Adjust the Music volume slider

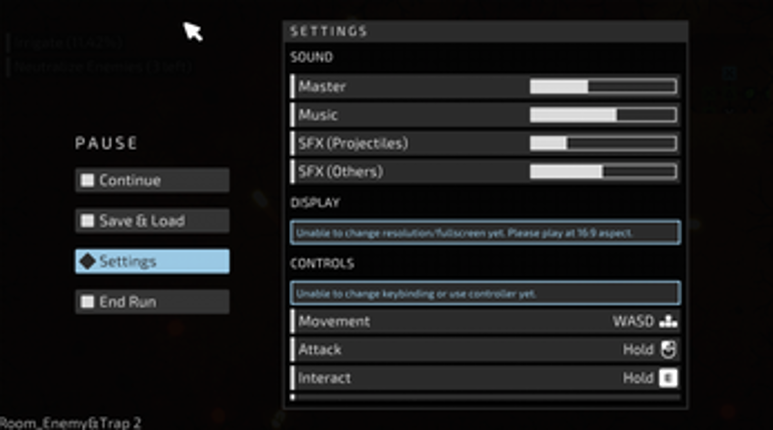[x=603, y=115]
